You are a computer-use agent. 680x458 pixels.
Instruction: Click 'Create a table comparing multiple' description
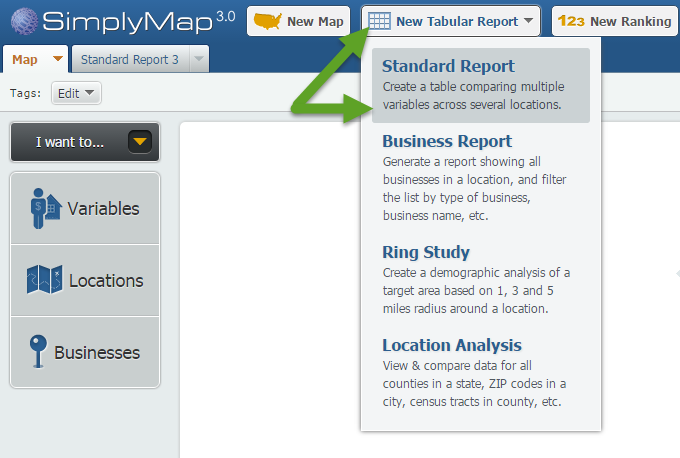[474, 87]
